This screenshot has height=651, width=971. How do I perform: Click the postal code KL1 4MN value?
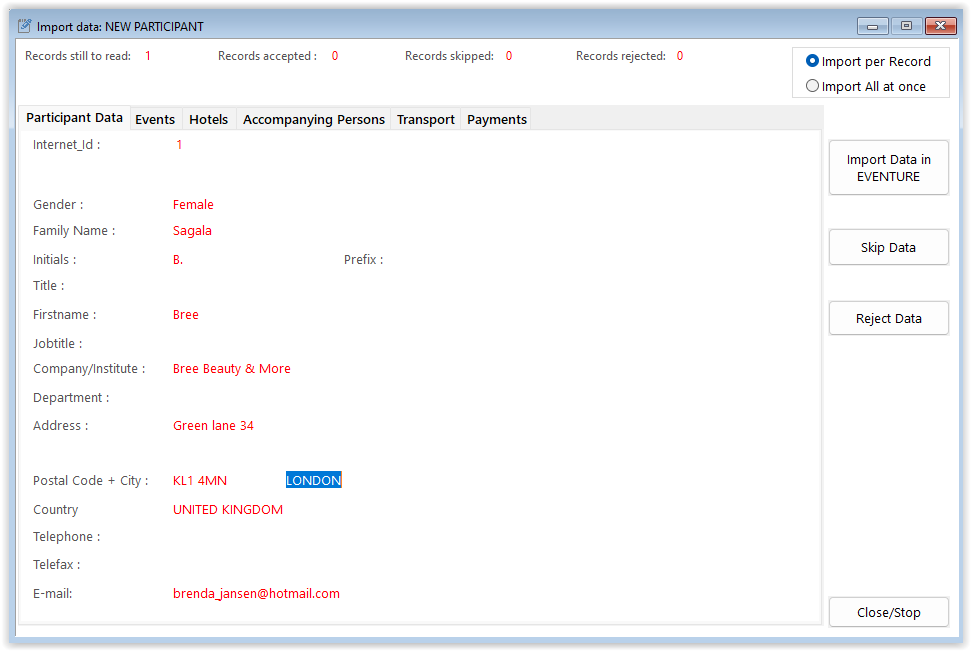(200, 480)
